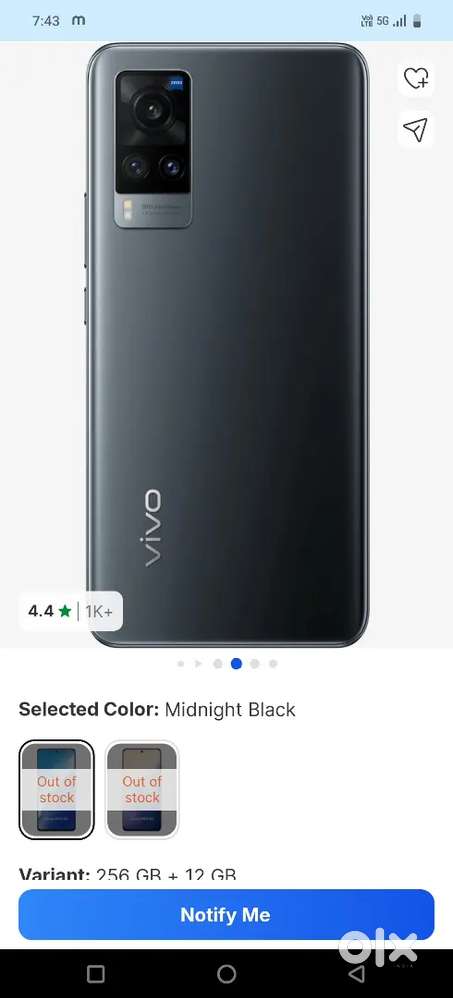Viewport: 453px width, 998px height.
Task: Select the active blue carousel dot
Action: click(236, 664)
